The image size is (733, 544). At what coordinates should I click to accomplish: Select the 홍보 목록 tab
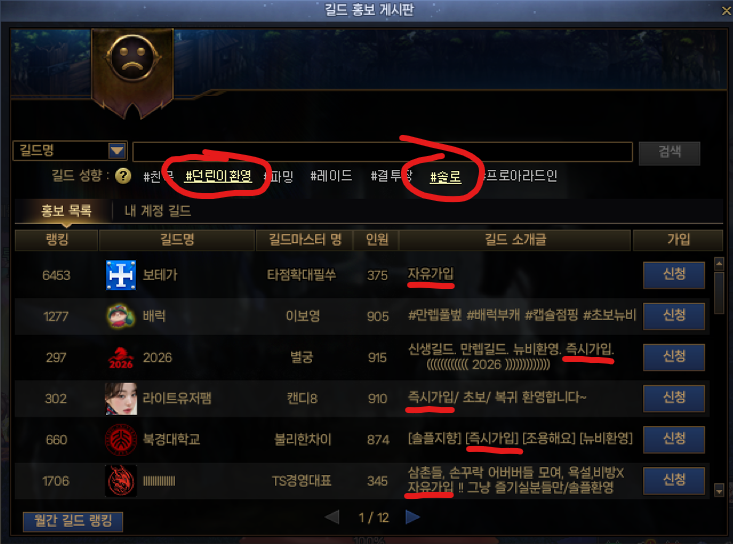click(66, 211)
